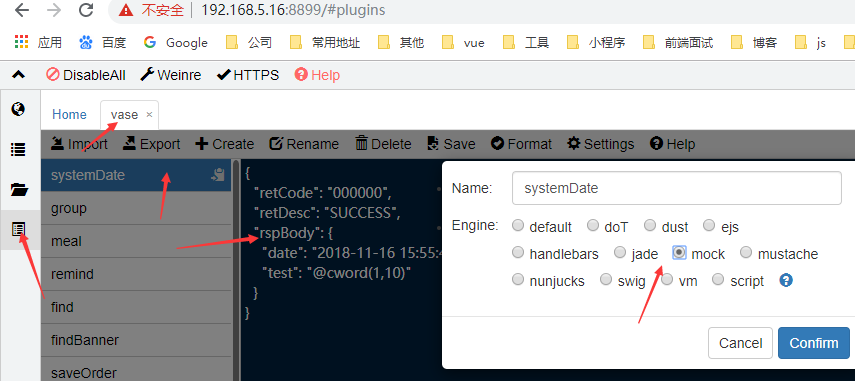Open the 其他 bookmark folder
This screenshot has height=381, width=855.
click(401, 43)
